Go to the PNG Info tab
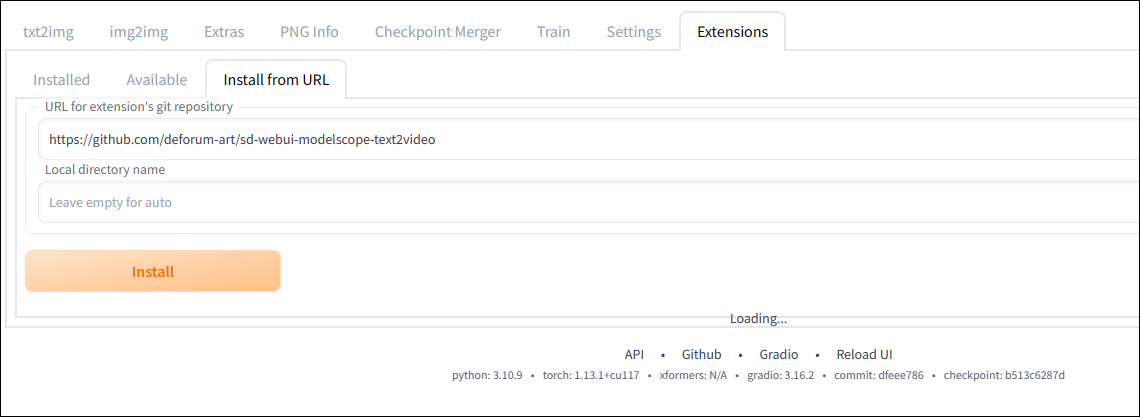 309,32
